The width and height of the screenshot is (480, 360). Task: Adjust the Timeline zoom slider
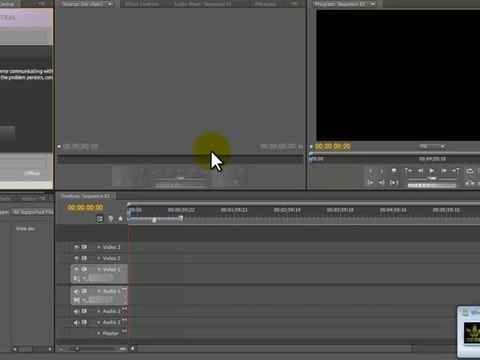[77, 349]
